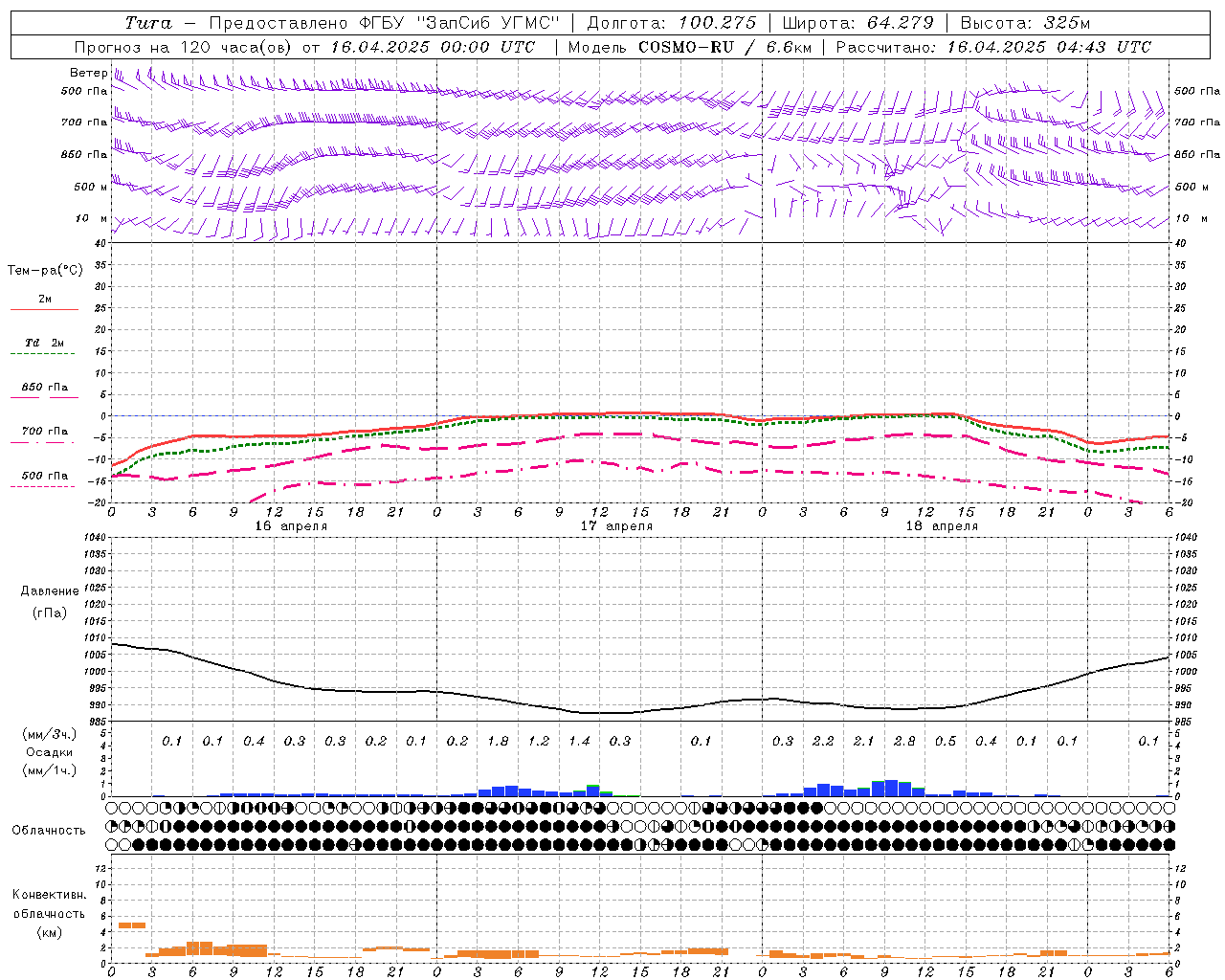Click the "500 гПа" temperature legend entry
The width and height of the screenshot is (1225, 980).
44,476
